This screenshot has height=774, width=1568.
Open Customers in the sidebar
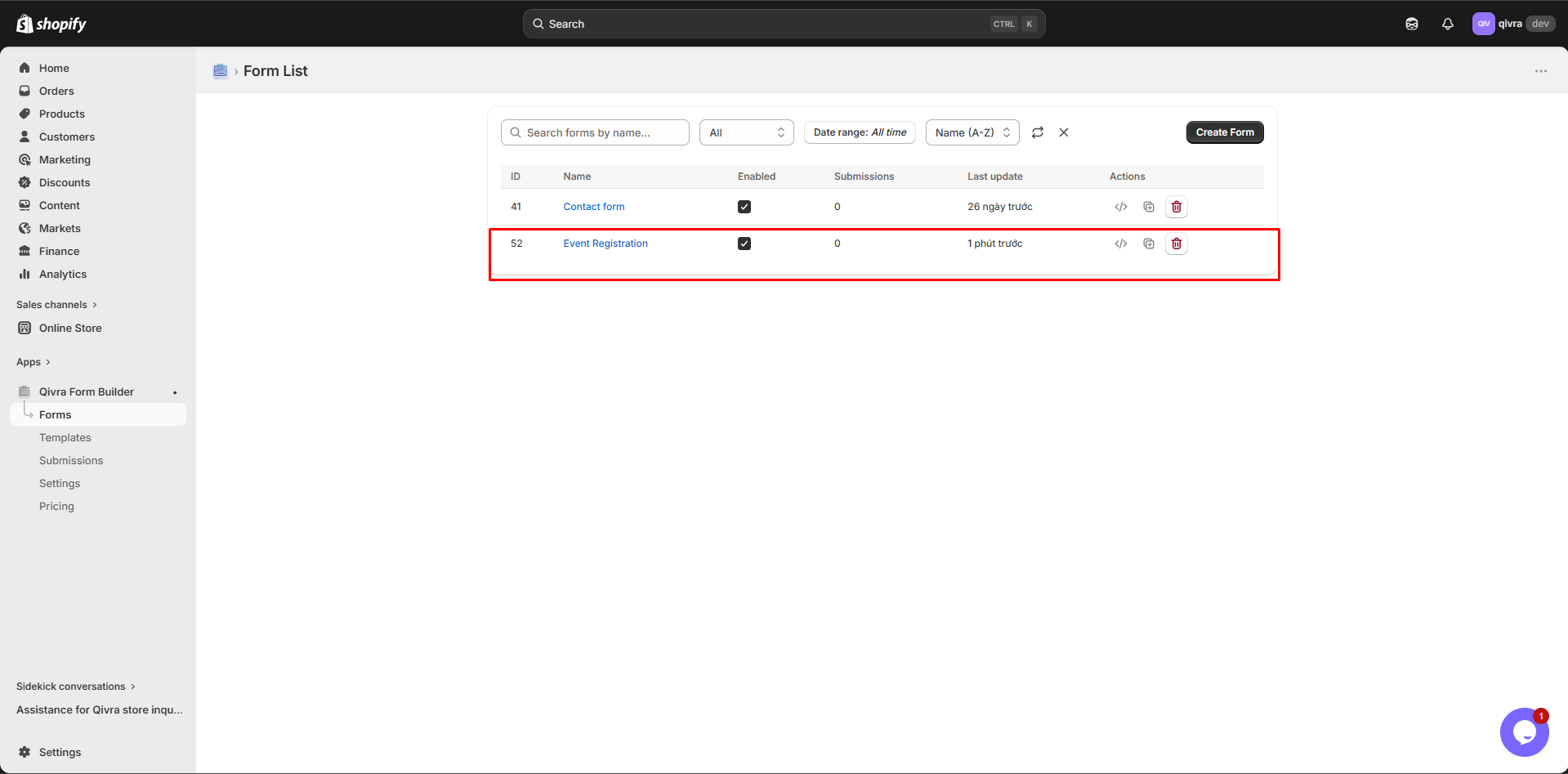click(67, 136)
